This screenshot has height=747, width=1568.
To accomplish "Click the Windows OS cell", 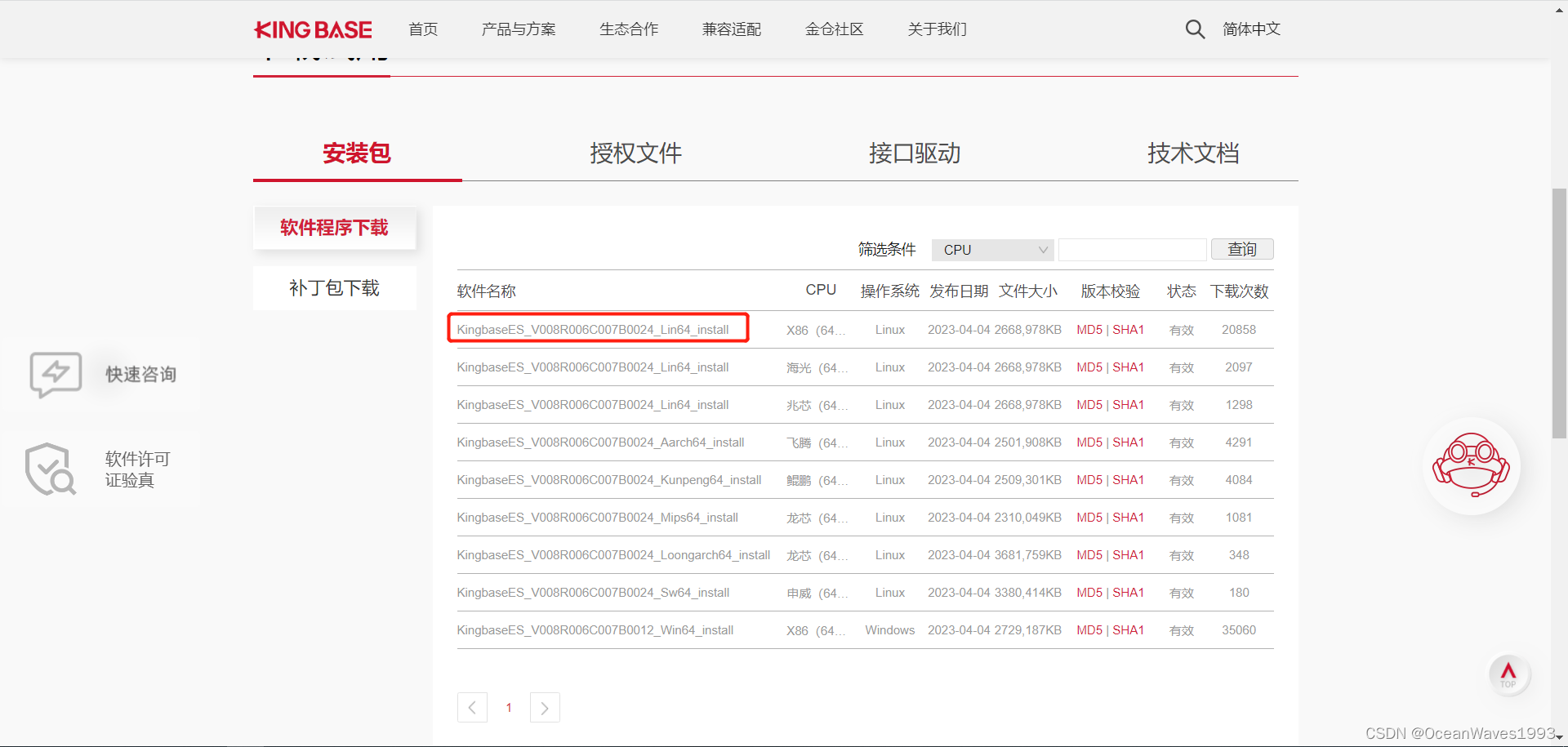I will pyautogui.click(x=890, y=630).
